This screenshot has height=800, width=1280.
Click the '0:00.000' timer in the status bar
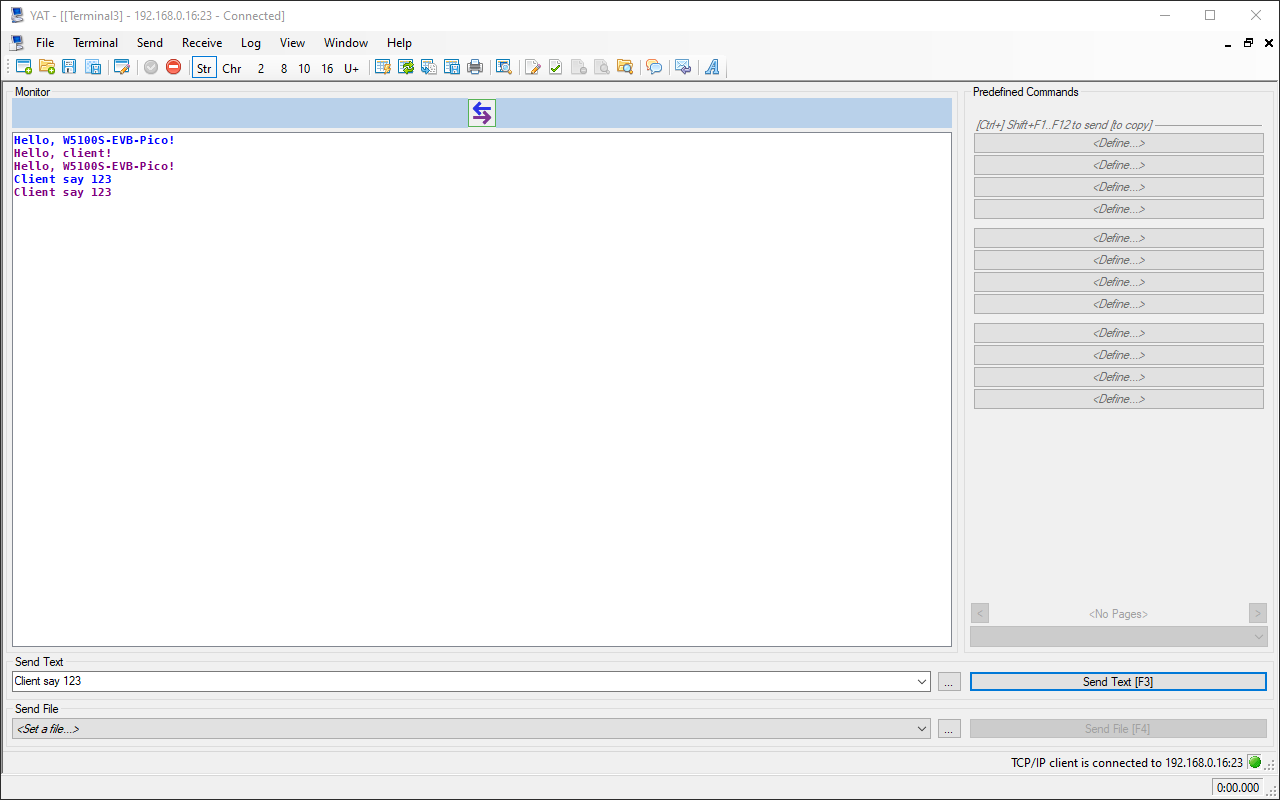point(1238,787)
